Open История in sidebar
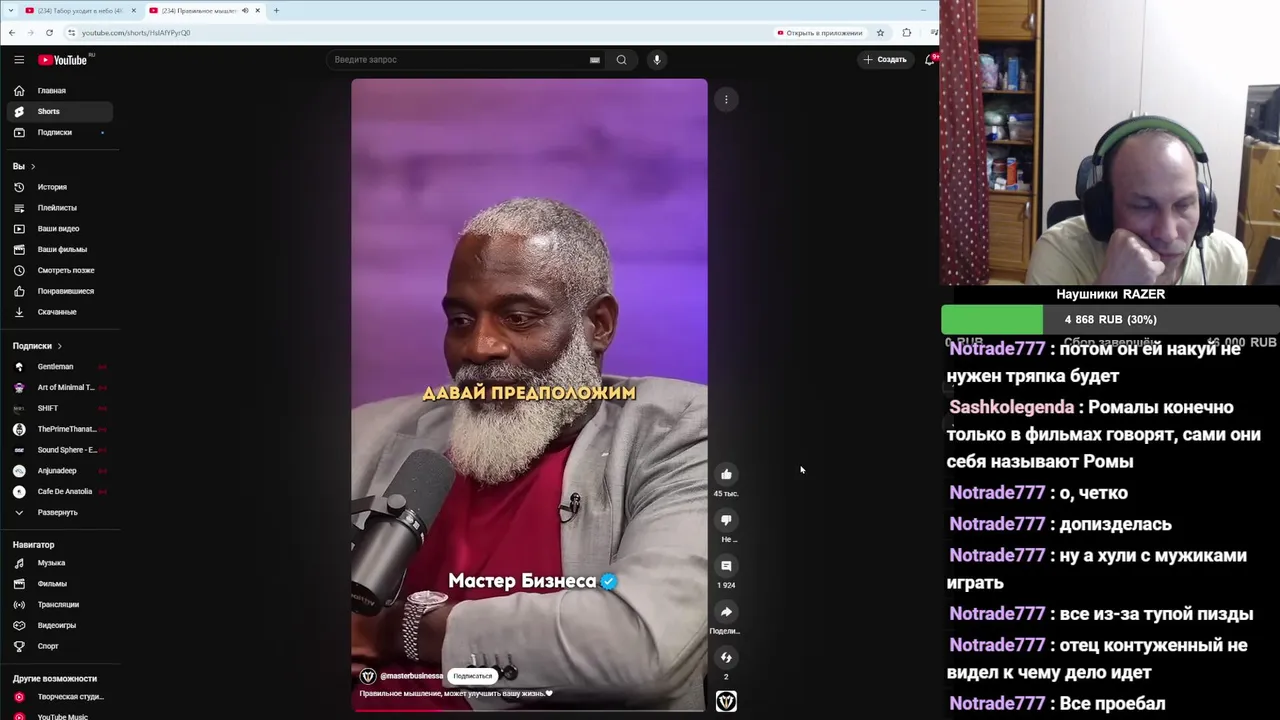Screen dimensions: 1280x720 [60, 187]
